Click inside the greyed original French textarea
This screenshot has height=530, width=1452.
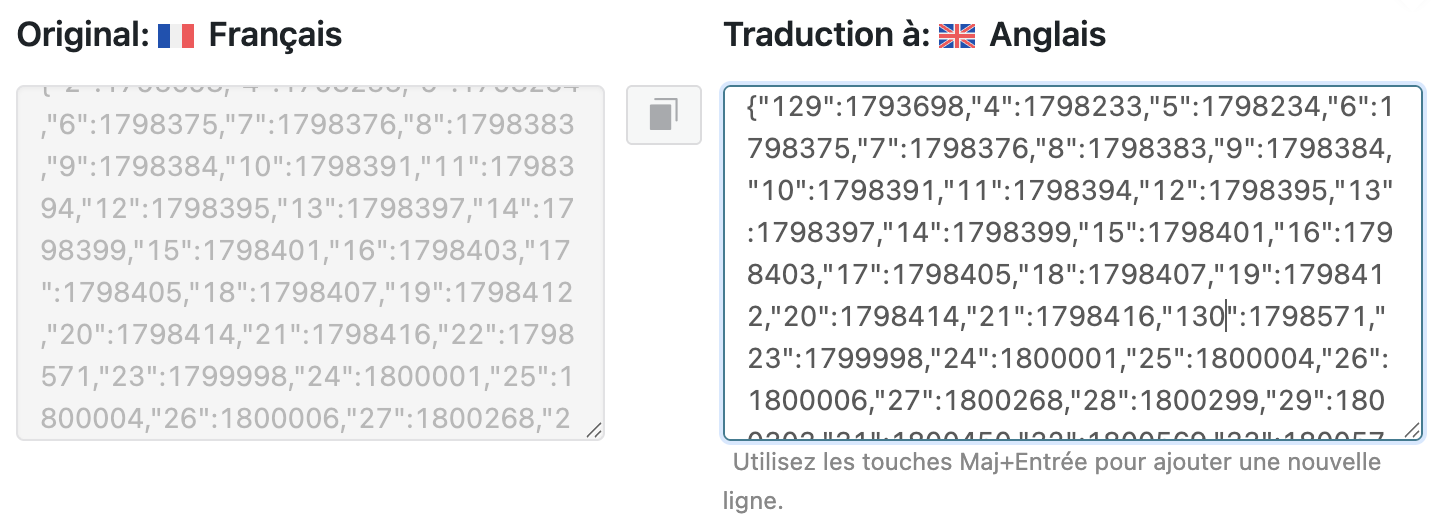[311, 263]
